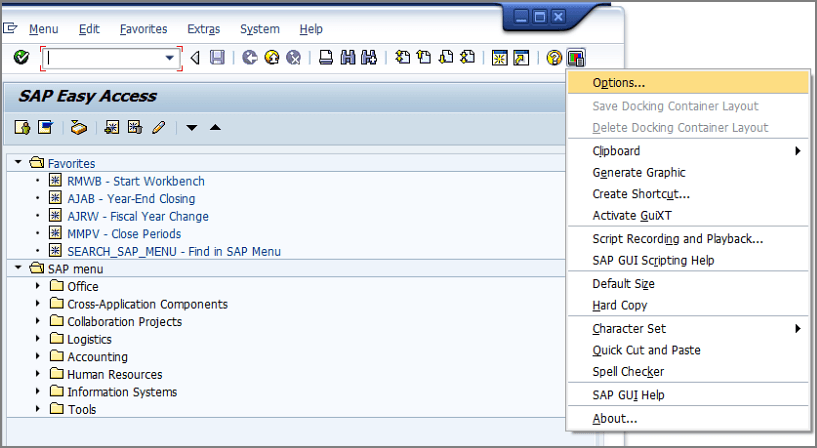Open the Favorites menu in menu bar
The image size is (817, 448).
pos(143,29)
